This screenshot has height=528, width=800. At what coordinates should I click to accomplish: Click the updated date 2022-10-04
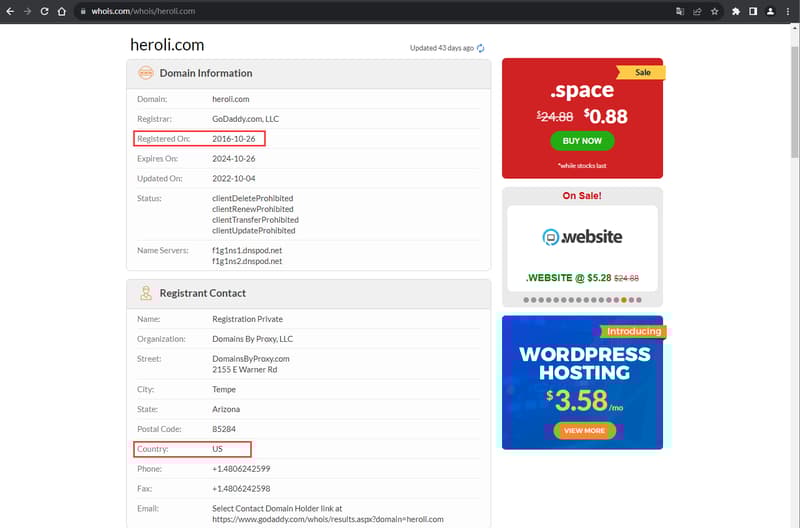coord(234,179)
